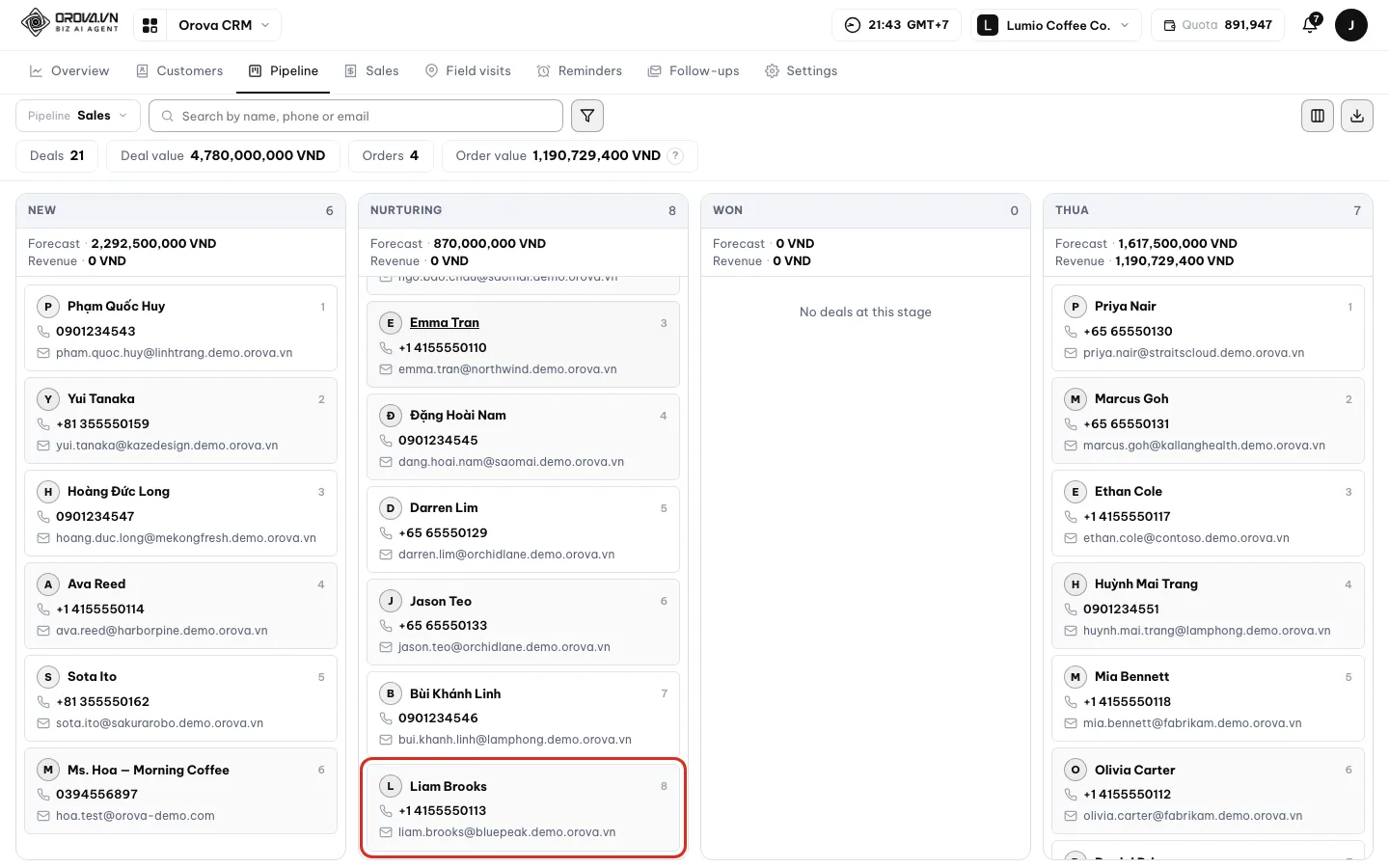This screenshot has width=1389, height=868.
Task: Open the Lumio Coffee Co. workspace dropdown
Action: [1056, 25]
